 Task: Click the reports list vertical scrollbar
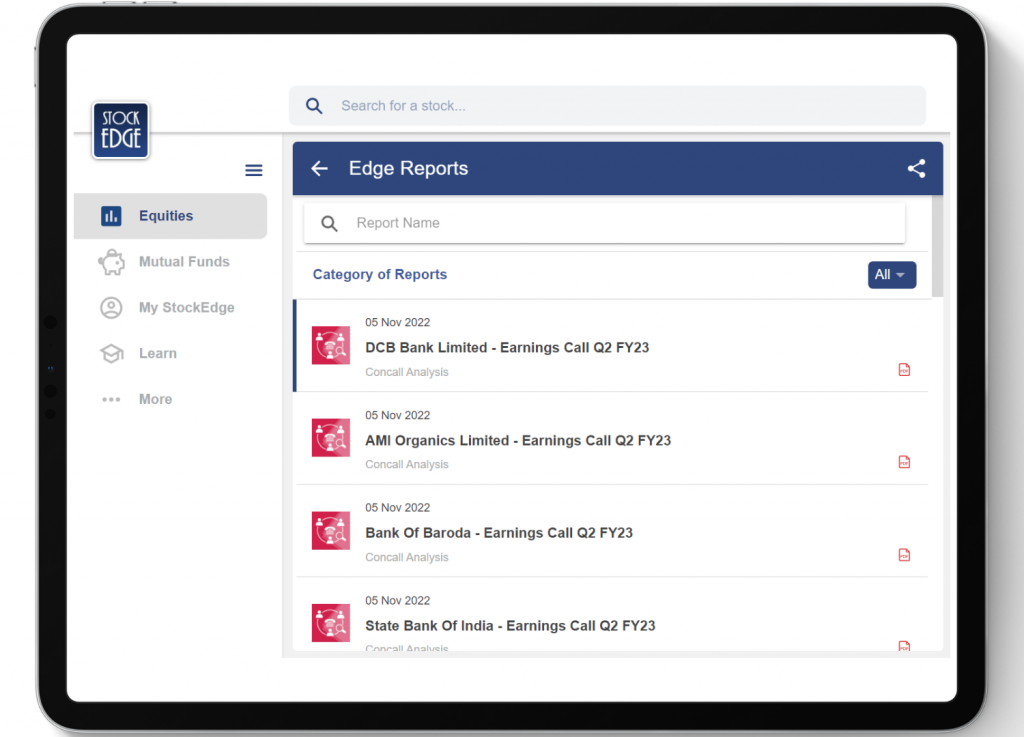coord(937,247)
